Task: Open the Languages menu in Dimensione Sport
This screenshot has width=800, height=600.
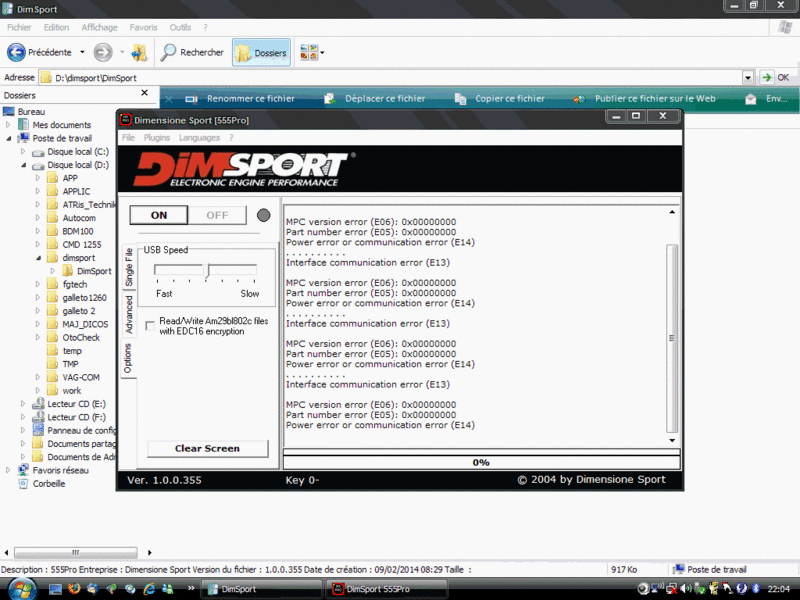Action: (x=199, y=138)
